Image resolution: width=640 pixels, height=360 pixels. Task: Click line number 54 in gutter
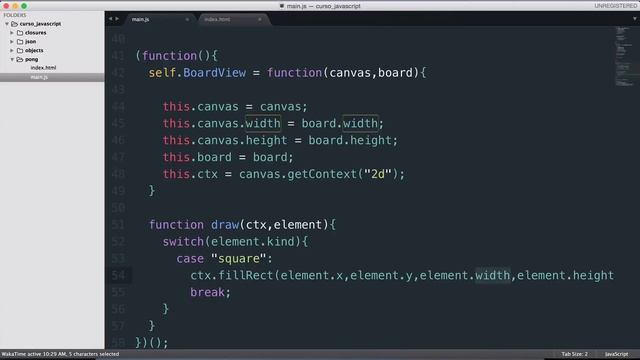point(118,276)
